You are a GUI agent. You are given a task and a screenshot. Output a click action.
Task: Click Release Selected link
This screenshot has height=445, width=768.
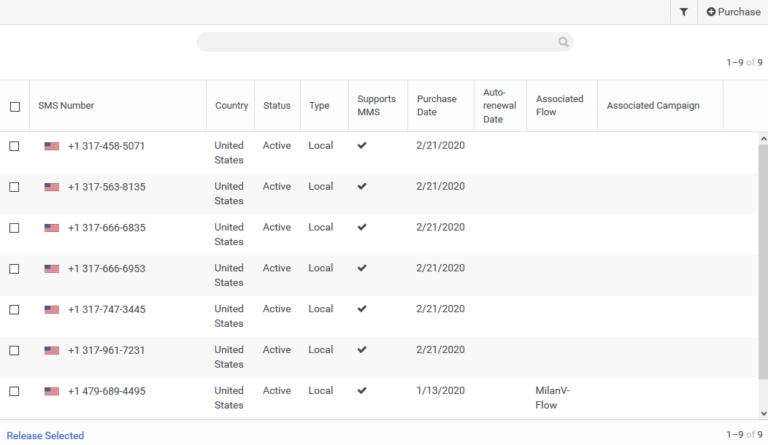point(45,436)
